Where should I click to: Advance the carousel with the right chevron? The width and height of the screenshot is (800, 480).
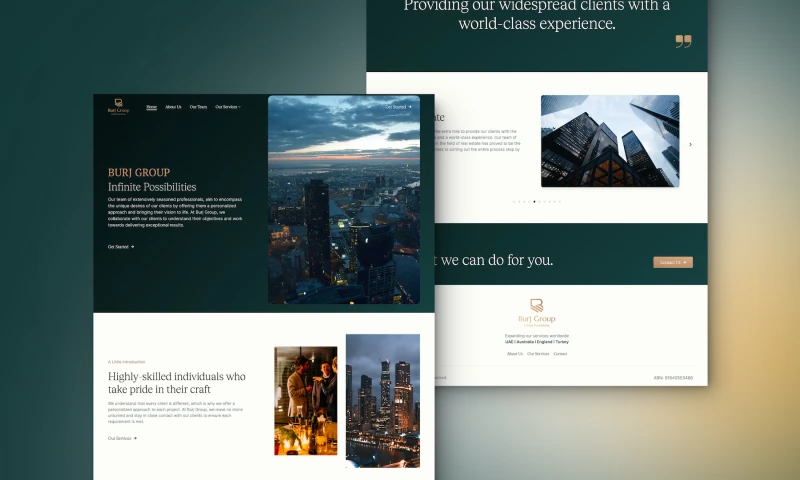pos(690,144)
